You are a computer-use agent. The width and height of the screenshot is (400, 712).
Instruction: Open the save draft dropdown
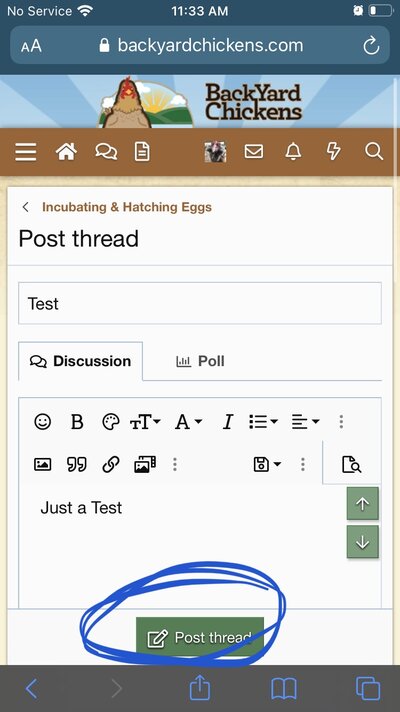267,464
